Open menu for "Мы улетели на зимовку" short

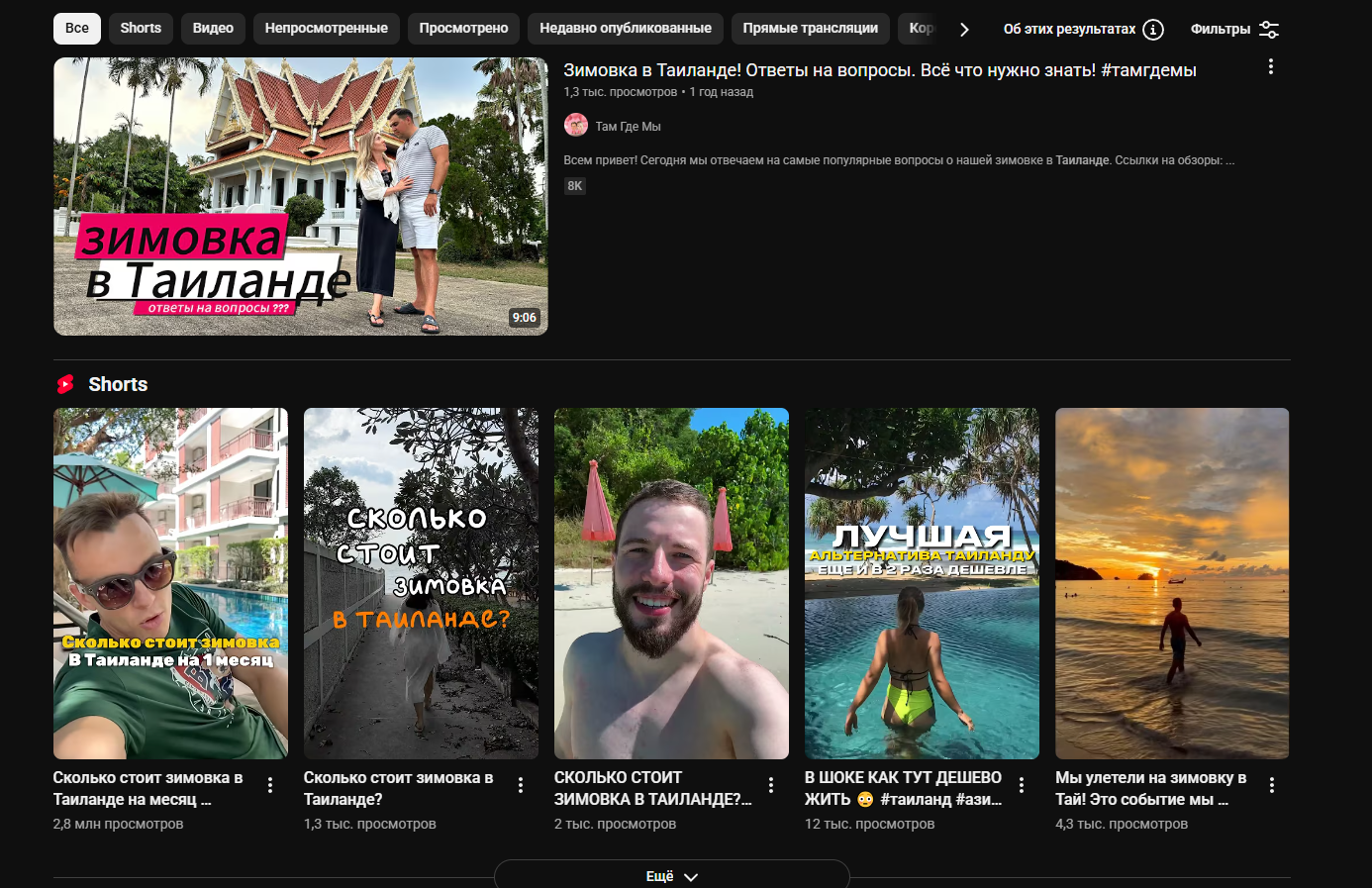pos(1272,785)
